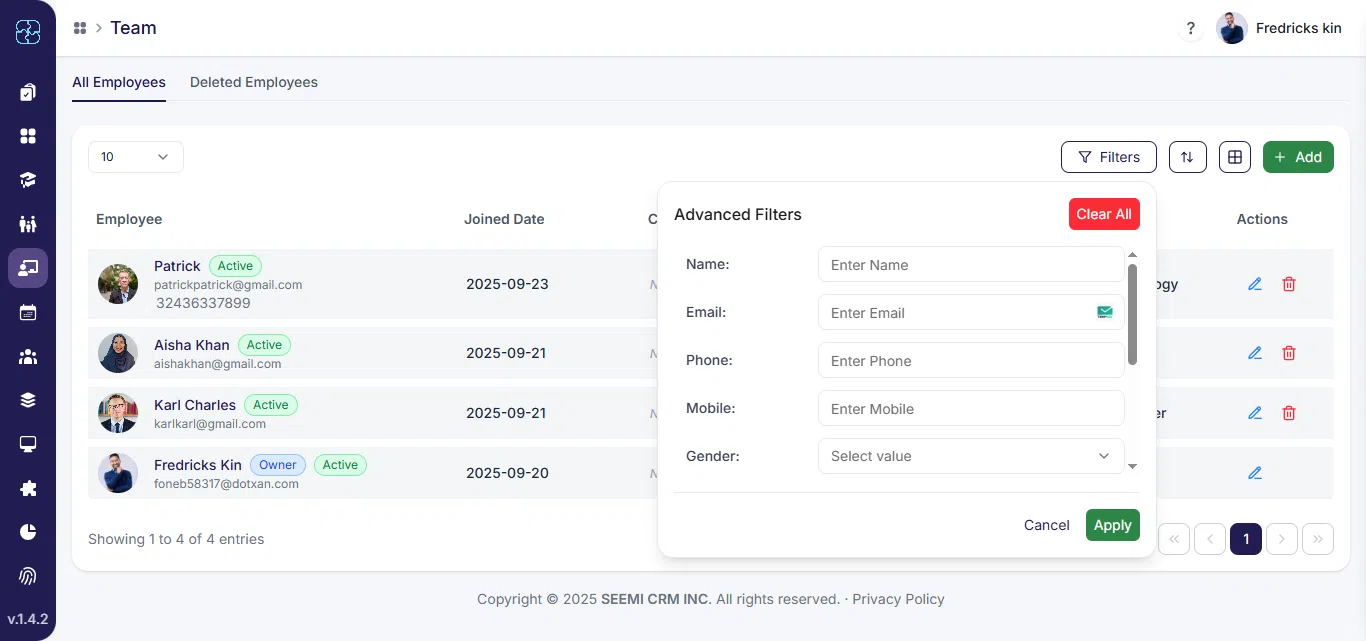
Task: Click the Enter Email input field
Action: [x=971, y=313]
